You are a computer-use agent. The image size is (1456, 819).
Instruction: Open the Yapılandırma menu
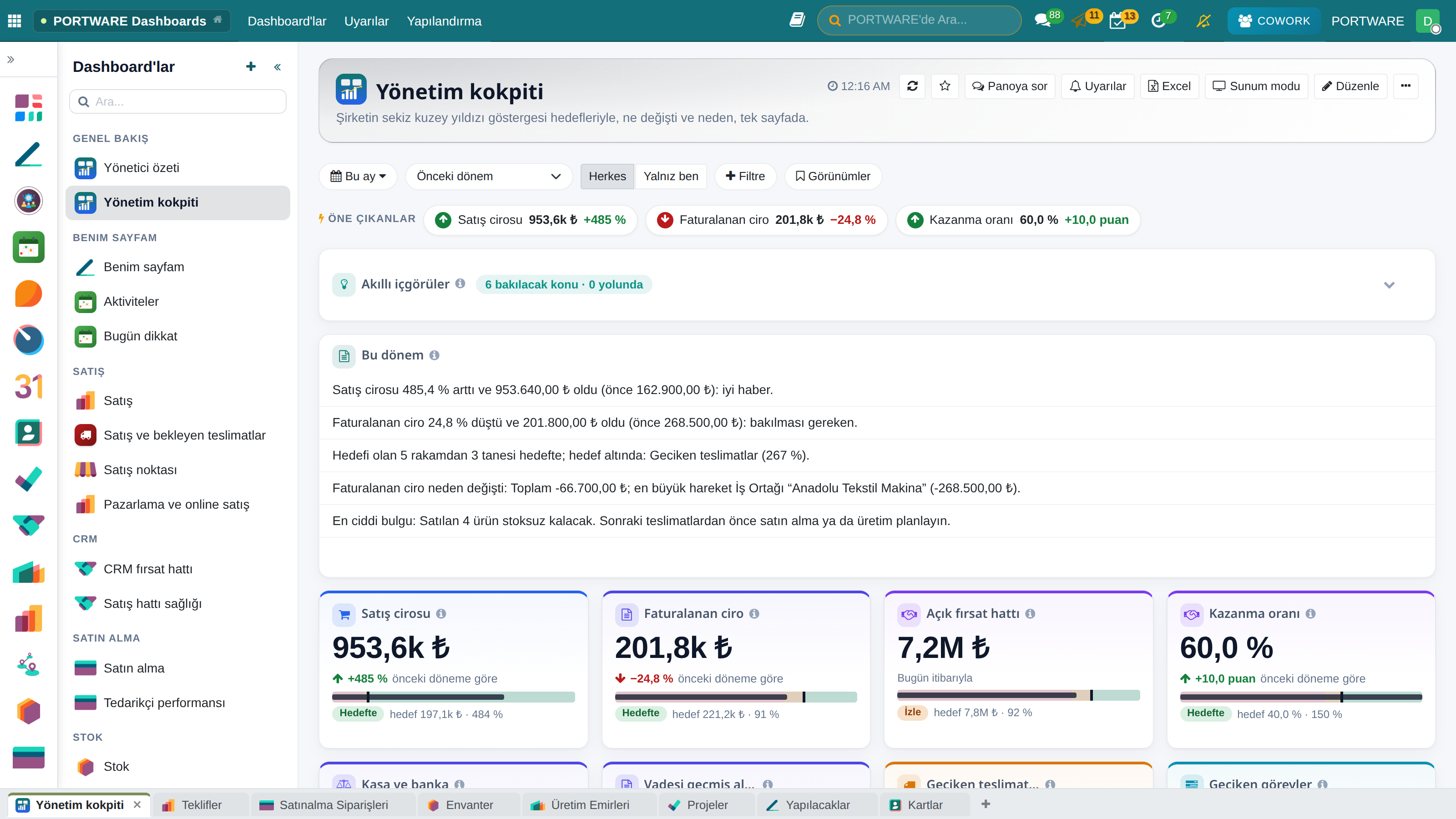point(444,21)
